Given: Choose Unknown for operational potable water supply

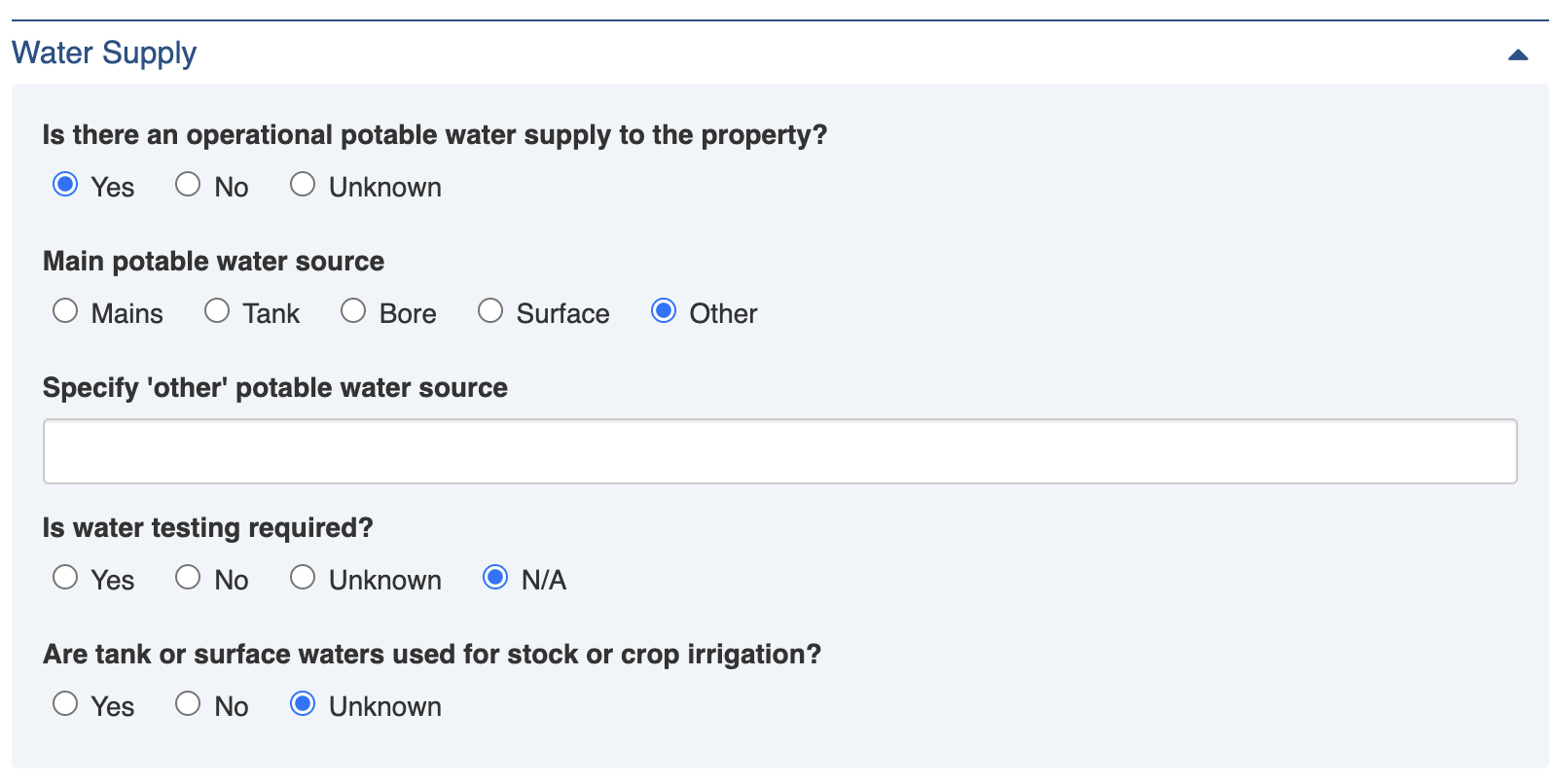Looking at the screenshot, I should pyautogui.click(x=303, y=185).
